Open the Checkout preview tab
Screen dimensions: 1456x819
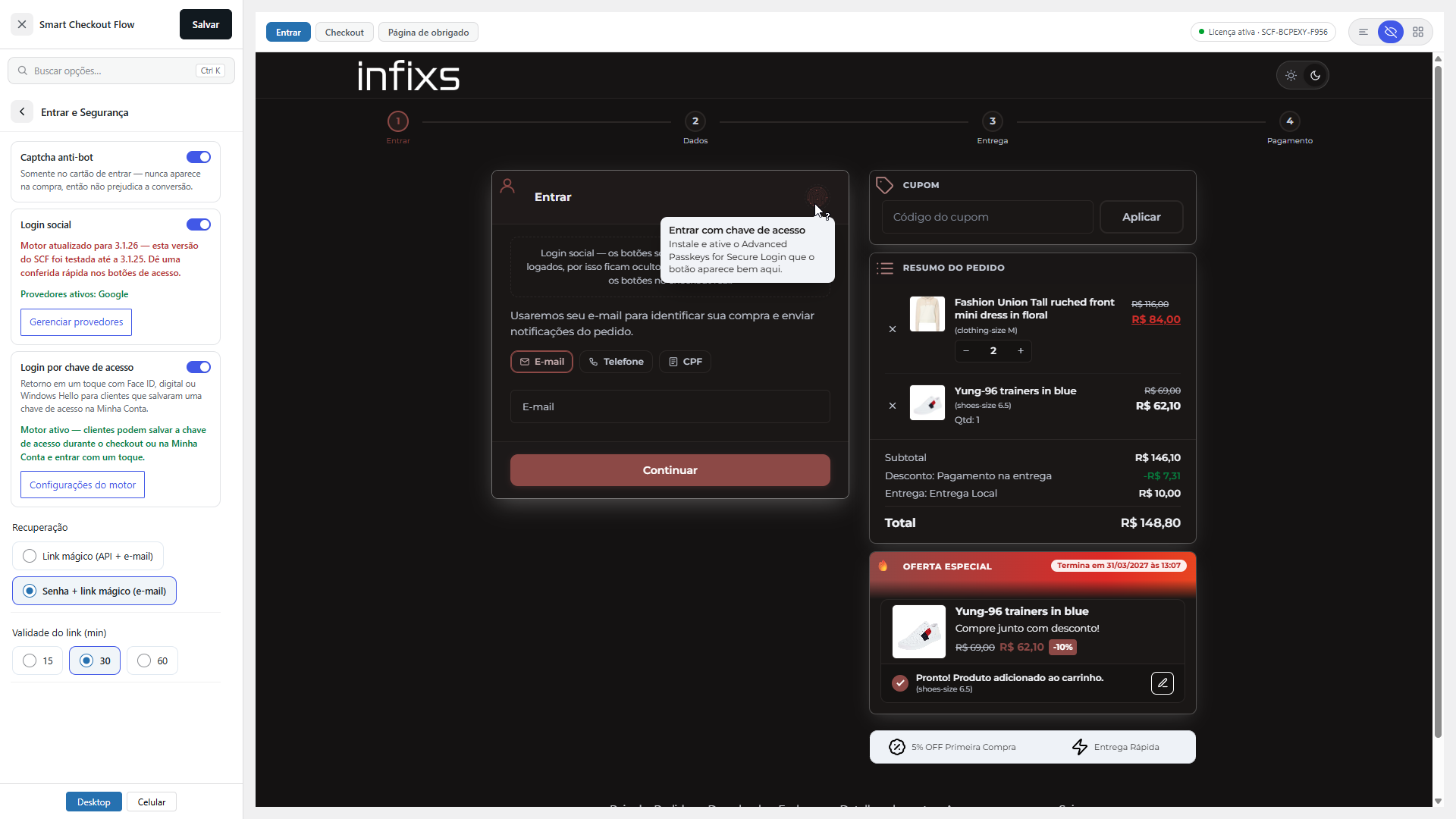[344, 32]
